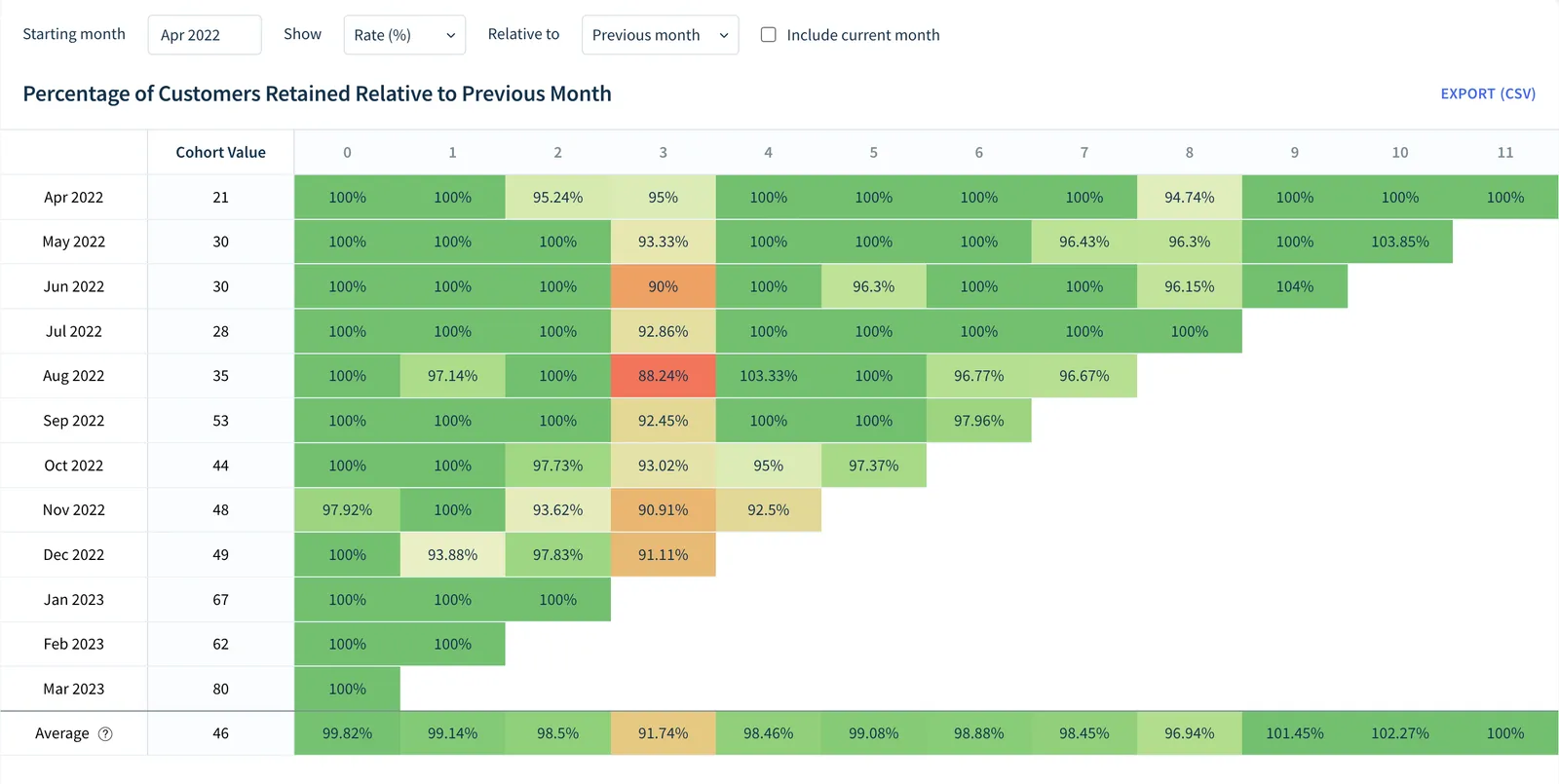Select the orange 90% cell in Jun 2022
The height and width of the screenshot is (784, 1559).
point(664,286)
